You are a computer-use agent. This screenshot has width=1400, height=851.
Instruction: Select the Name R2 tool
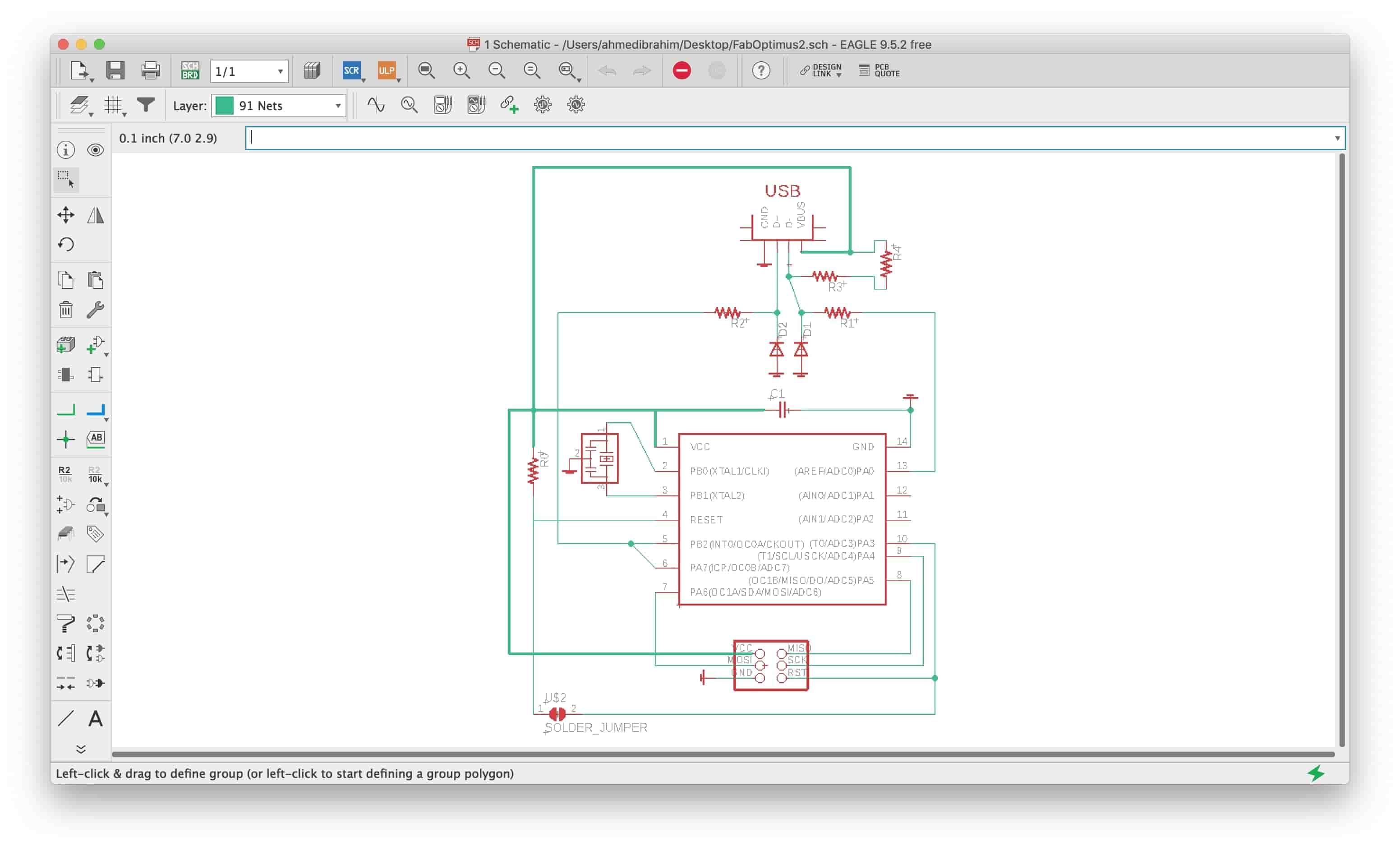point(65,474)
